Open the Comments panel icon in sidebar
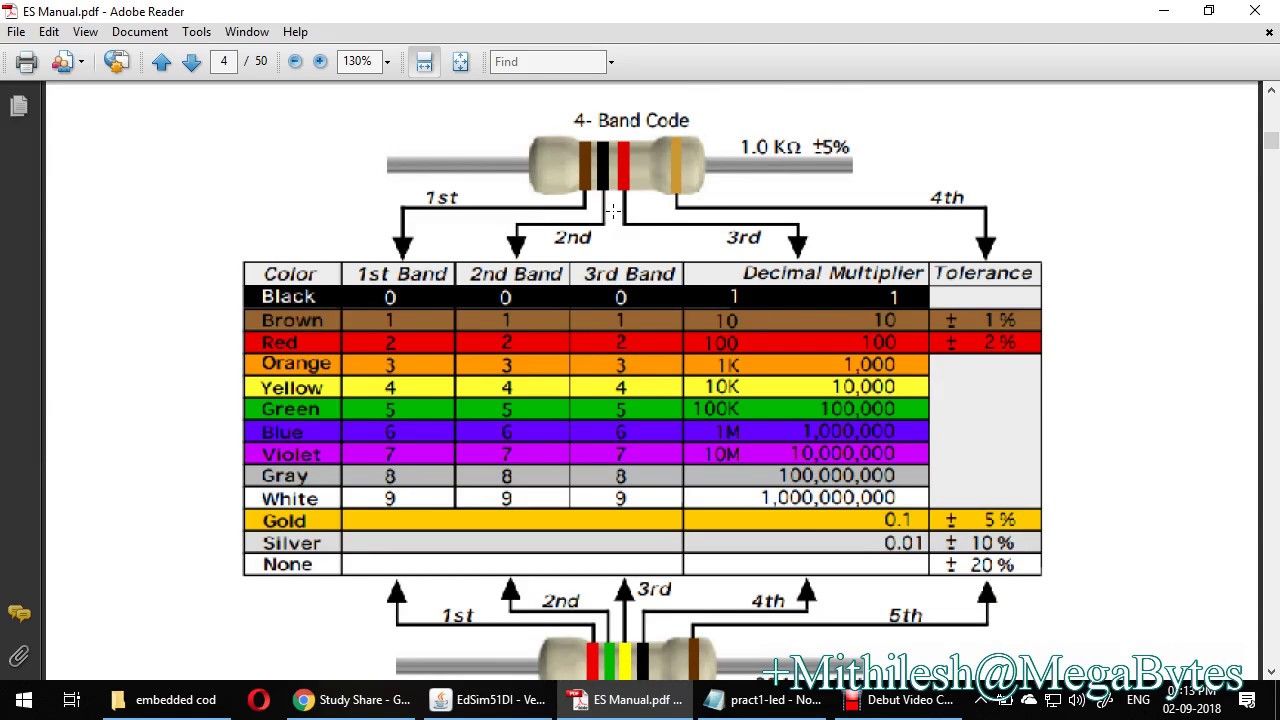1280x720 pixels. click(18, 613)
